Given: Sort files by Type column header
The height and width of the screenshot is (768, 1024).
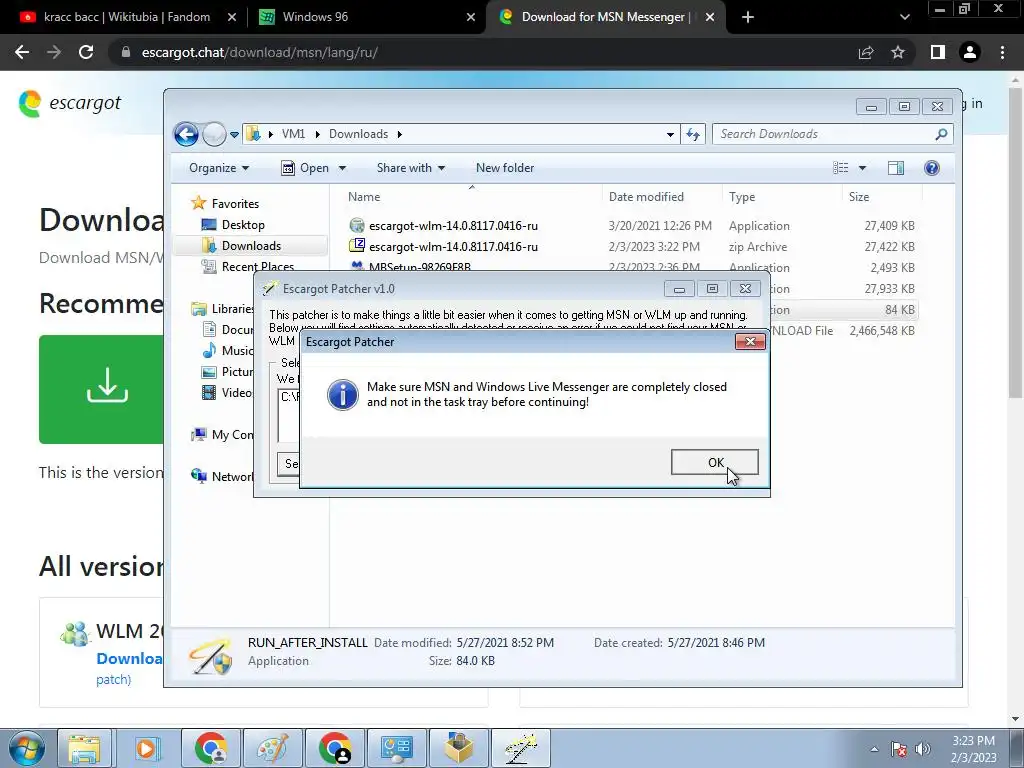Looking at the screenshot, I should coord(742,197).
